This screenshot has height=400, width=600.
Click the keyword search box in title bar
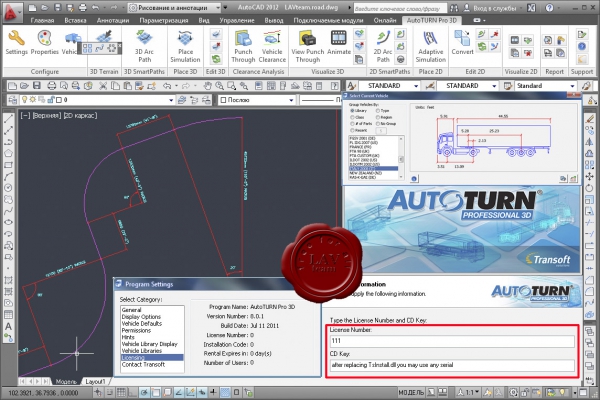[400, 8]
